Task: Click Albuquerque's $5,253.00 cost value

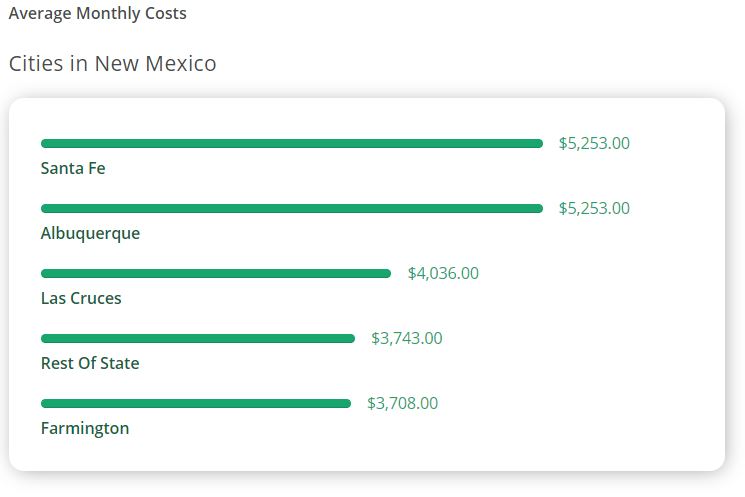Action: click(x=594, y=209)
